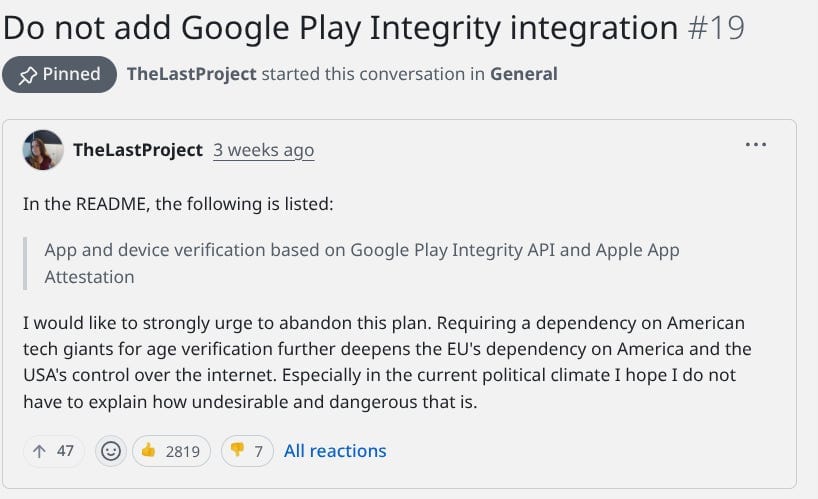
Task: Click the 'Do not add Google Play Integrity' title
Action: (x=340, y=28)
